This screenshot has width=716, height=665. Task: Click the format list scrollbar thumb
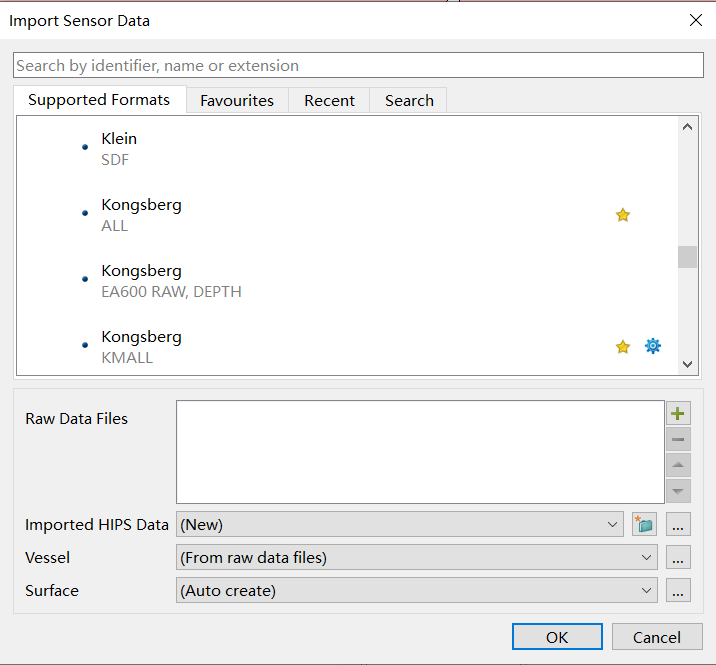pyautogui.click(x=687, y=257)
